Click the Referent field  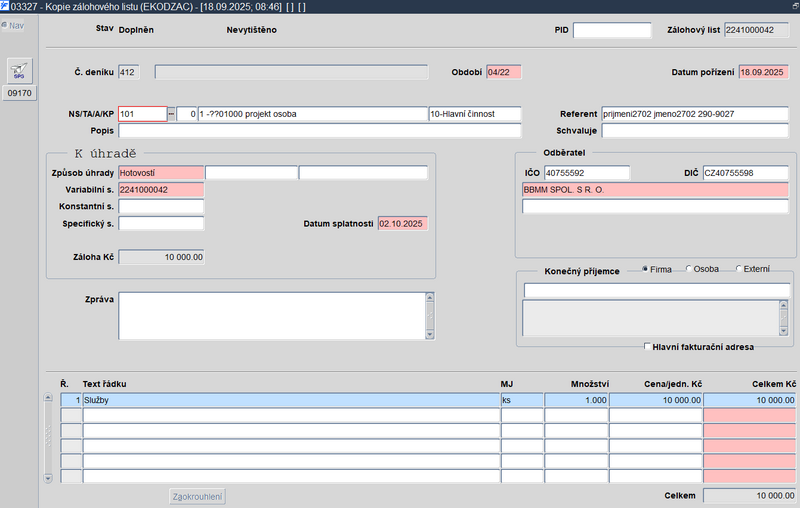(x=695, y=114)
